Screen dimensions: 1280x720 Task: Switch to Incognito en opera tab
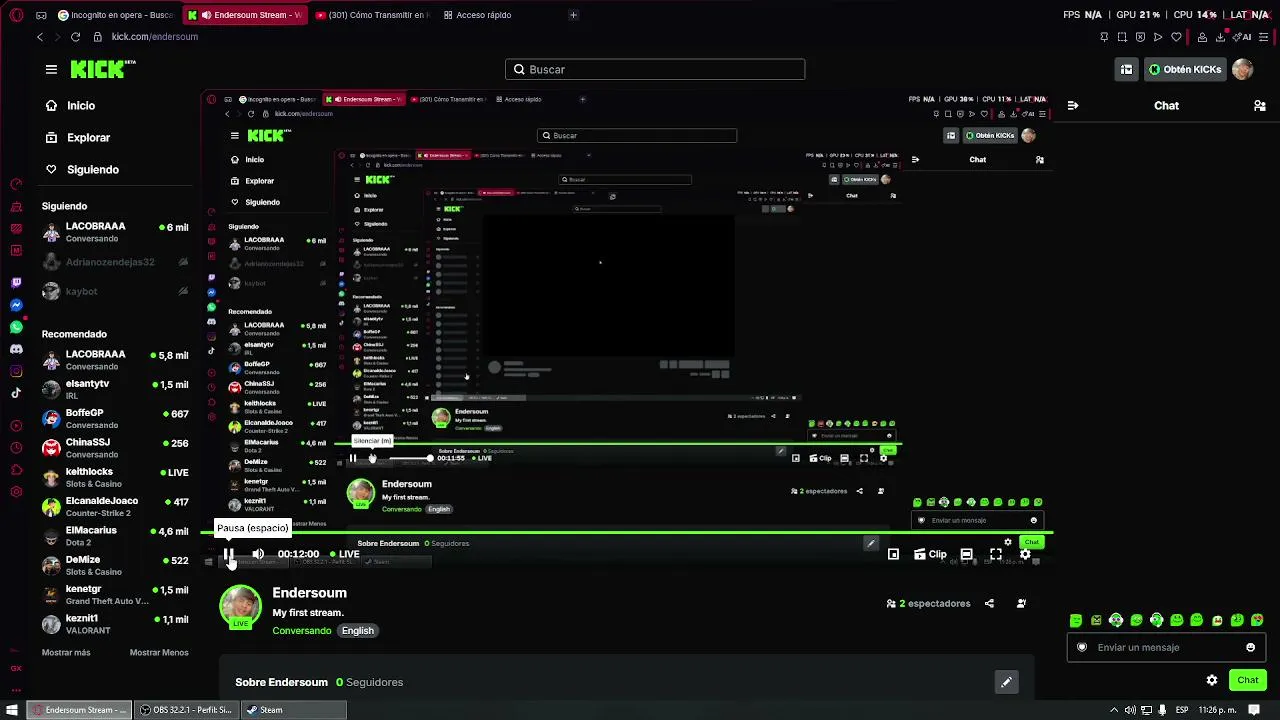click(x=115, y=15)
